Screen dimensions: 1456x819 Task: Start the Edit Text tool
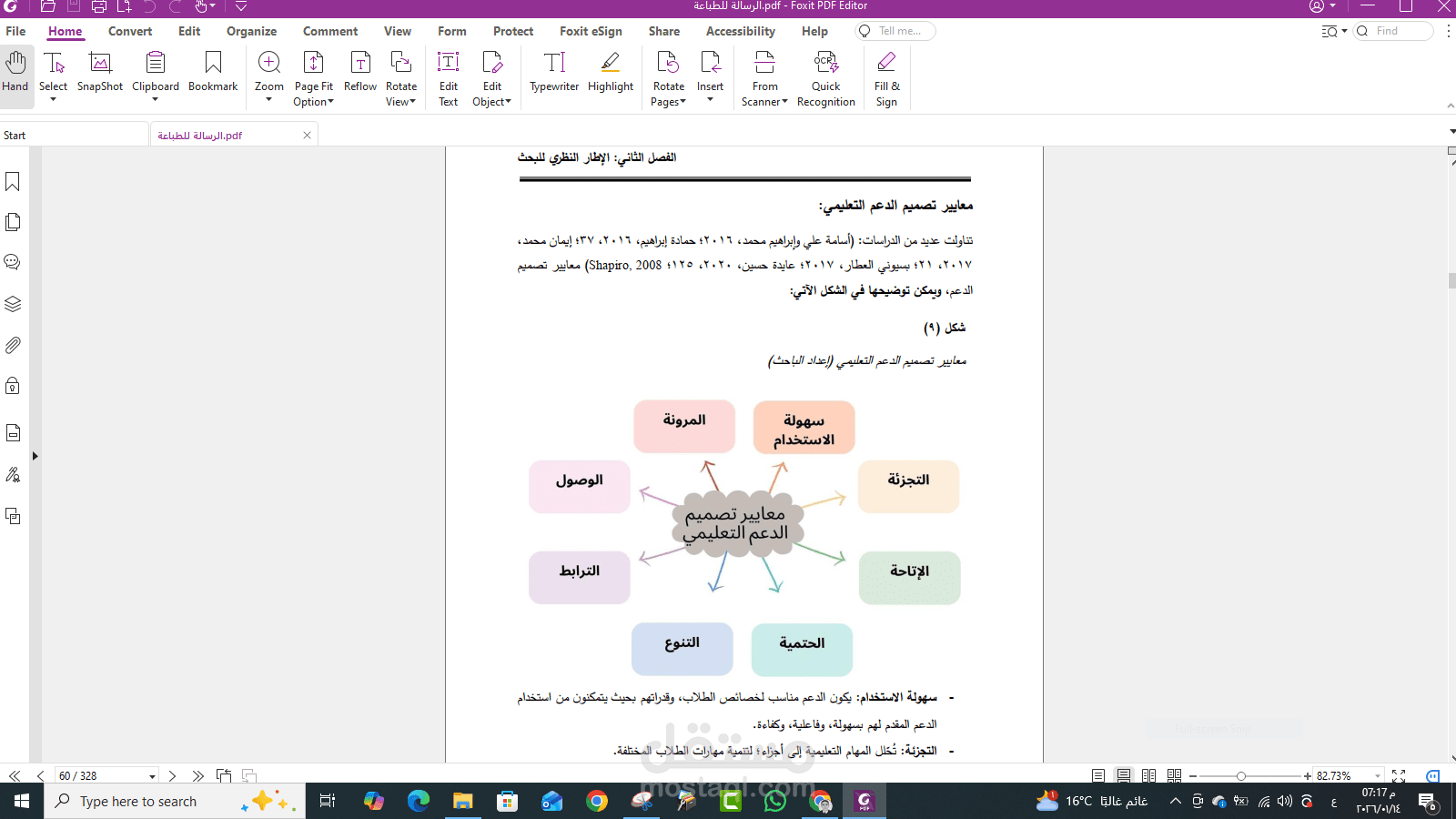click(x=449, y=78)
